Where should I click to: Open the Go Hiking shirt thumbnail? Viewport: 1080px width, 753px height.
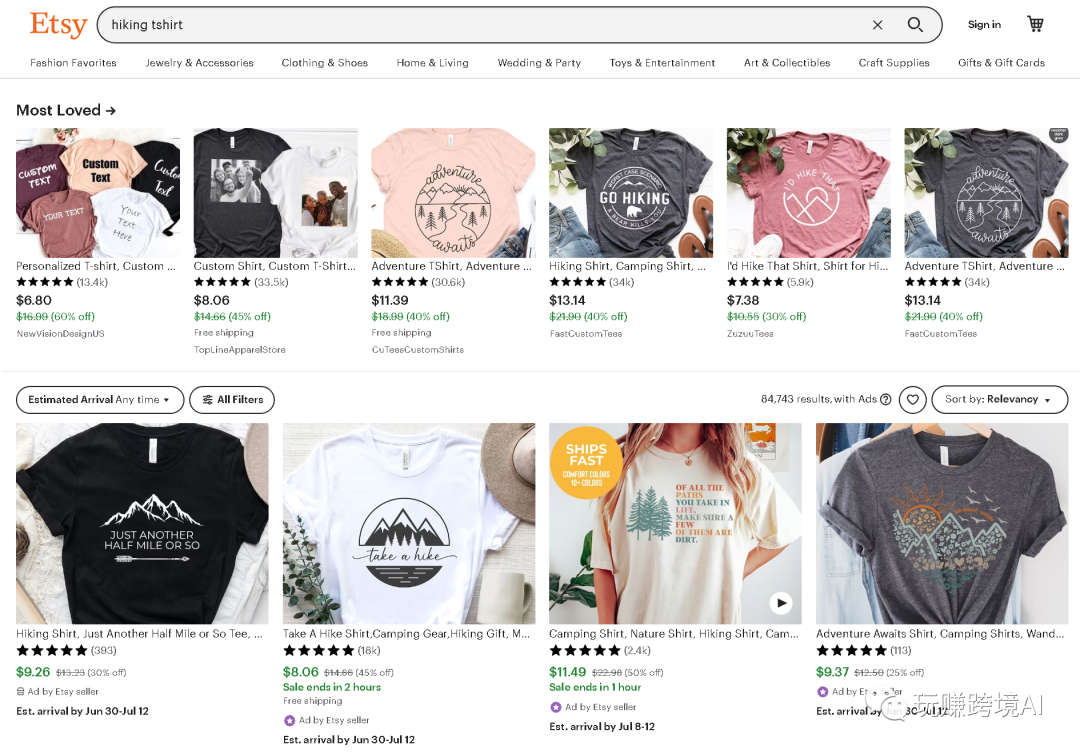631,193
